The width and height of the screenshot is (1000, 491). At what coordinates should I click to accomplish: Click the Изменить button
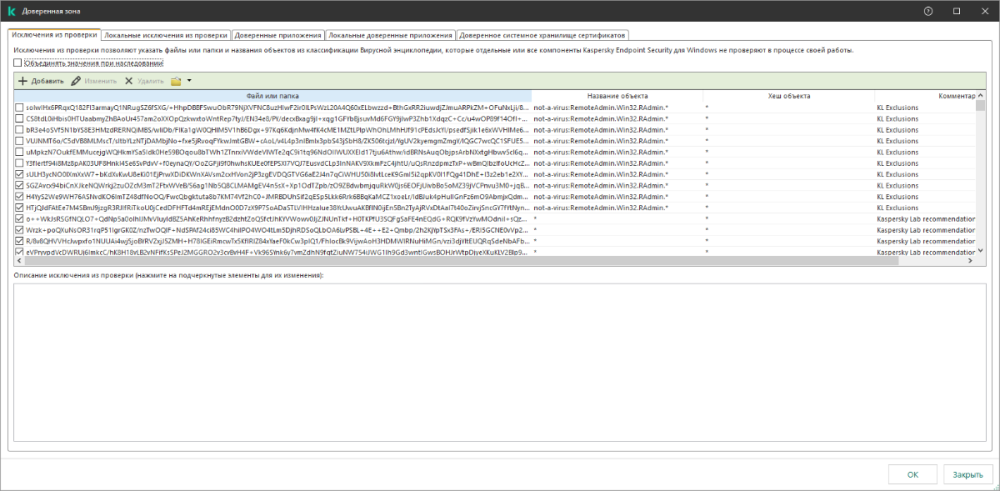(x=94, y=82)
